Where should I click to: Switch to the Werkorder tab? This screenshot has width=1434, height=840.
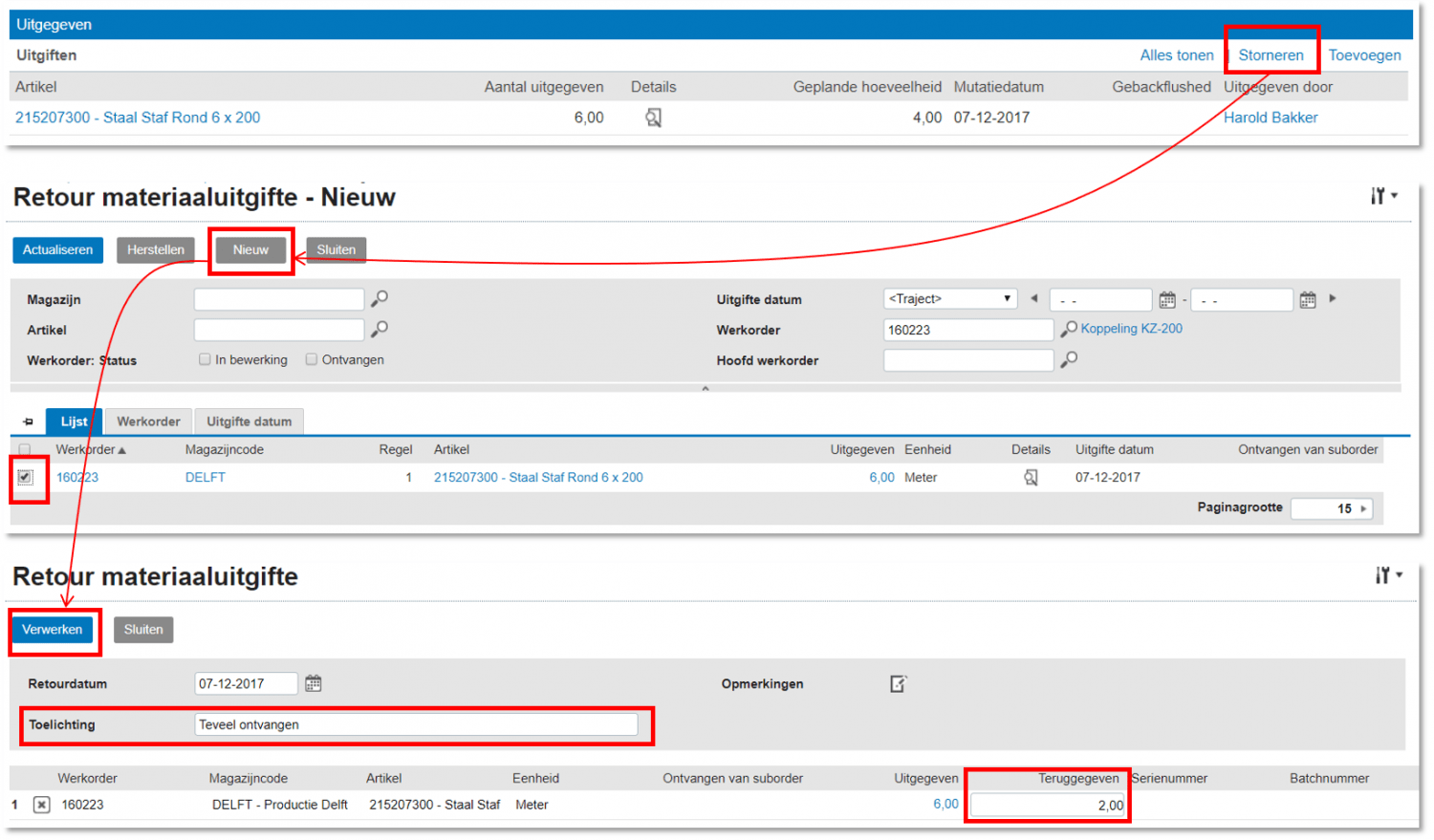click(x=148, y=421)
